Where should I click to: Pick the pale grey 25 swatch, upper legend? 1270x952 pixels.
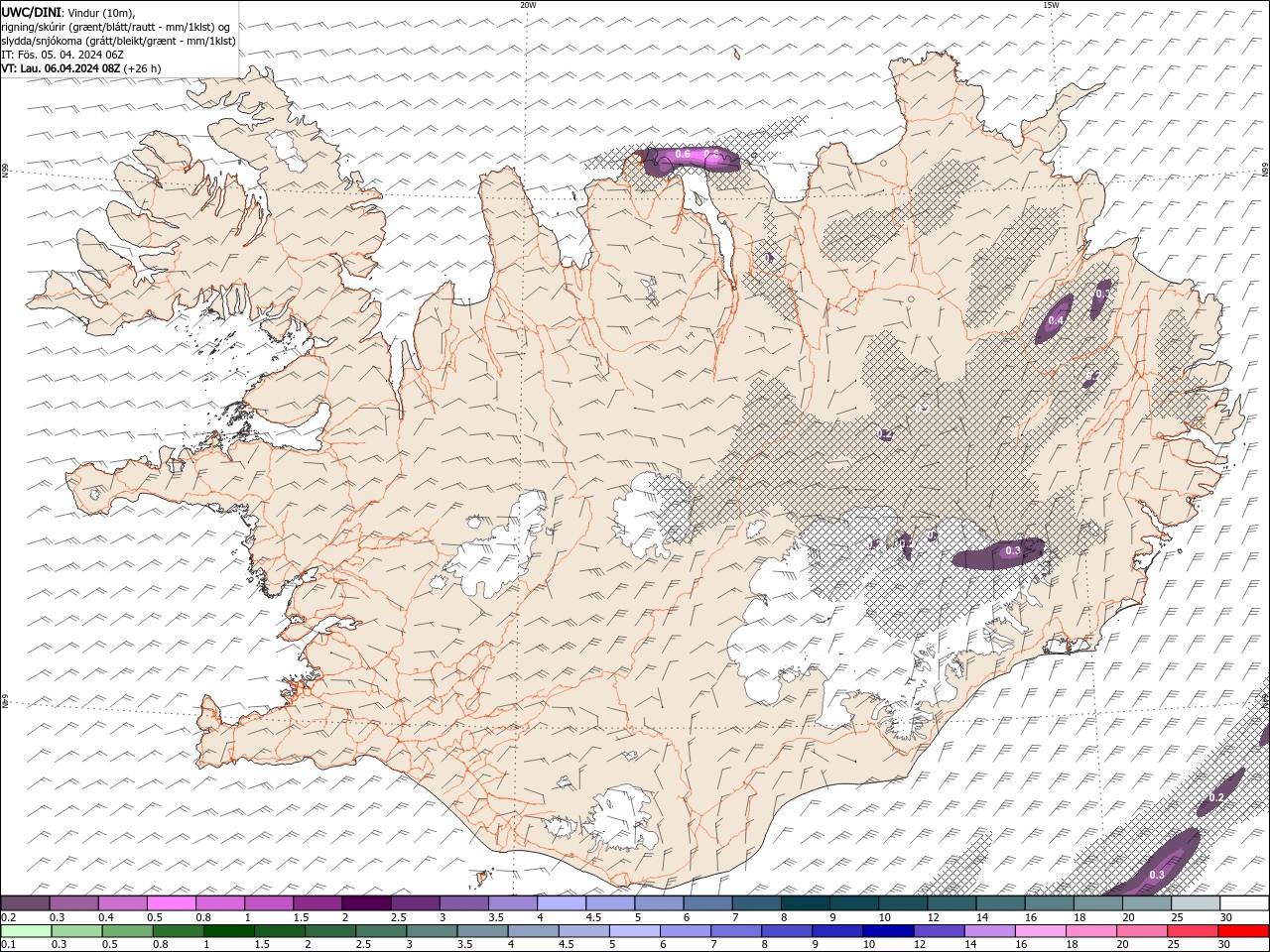(x=1197, y=902)
